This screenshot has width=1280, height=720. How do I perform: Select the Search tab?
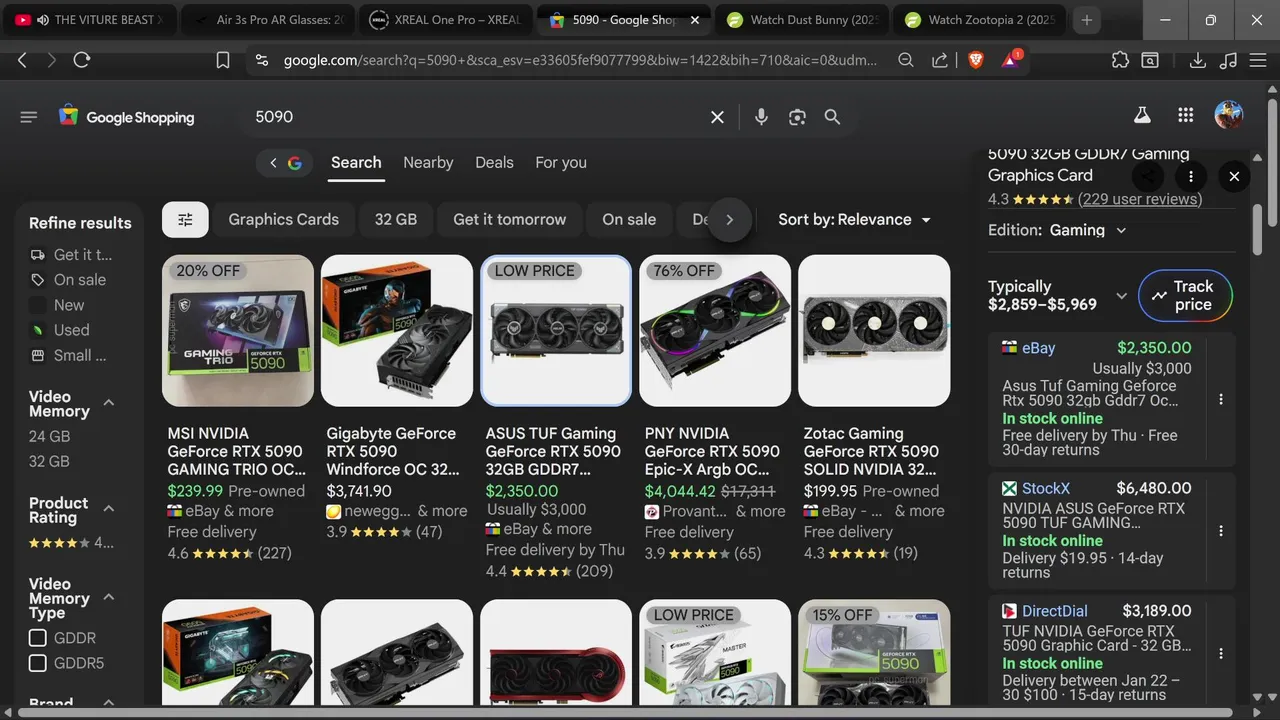tap(356, 163)
